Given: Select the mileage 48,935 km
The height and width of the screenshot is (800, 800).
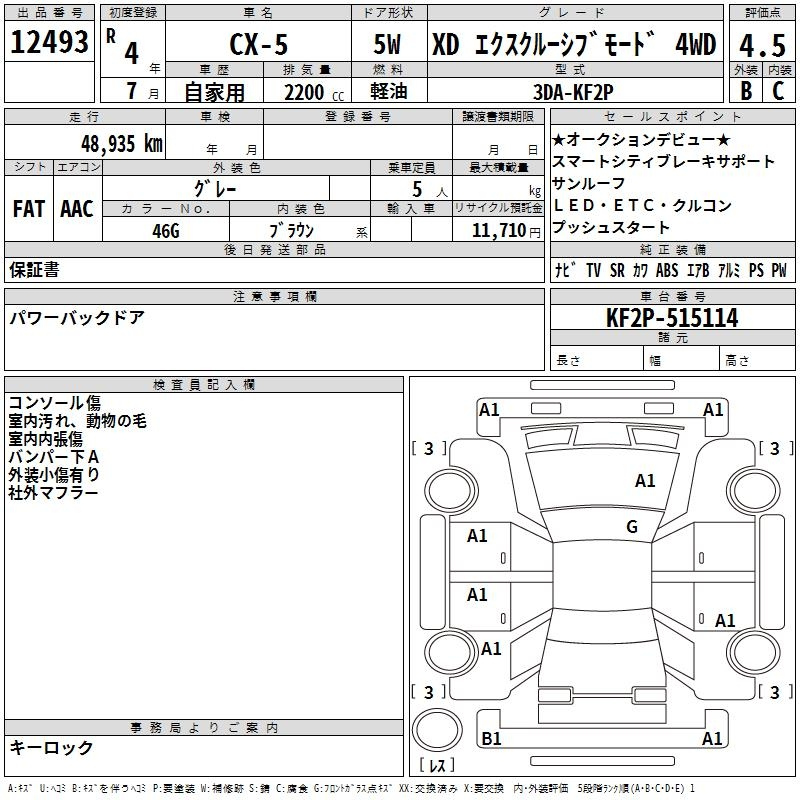Looking at the screenshot, I should (x=122, y=143).
